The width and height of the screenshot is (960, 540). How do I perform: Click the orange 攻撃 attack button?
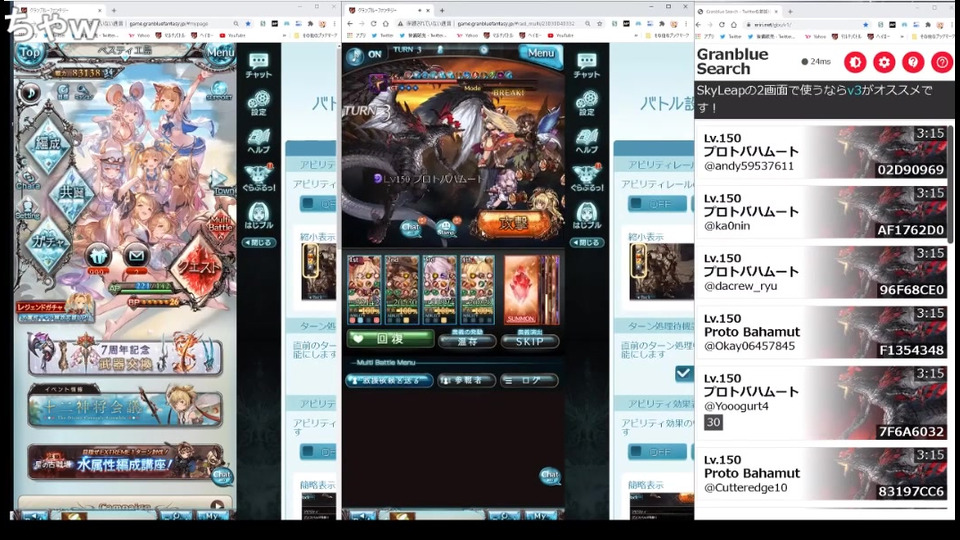coord(513,223)
